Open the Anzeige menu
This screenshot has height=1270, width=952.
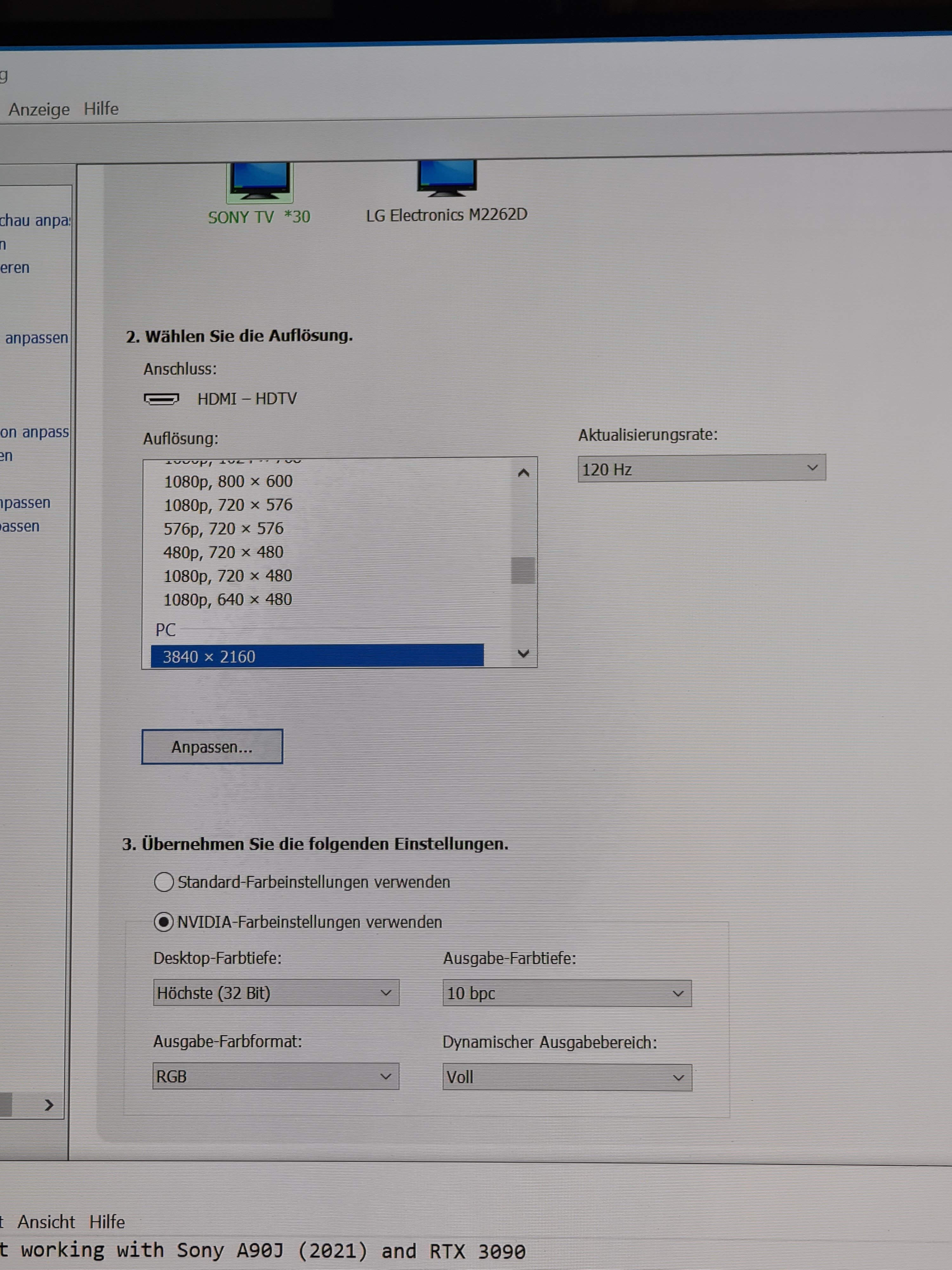39,109
